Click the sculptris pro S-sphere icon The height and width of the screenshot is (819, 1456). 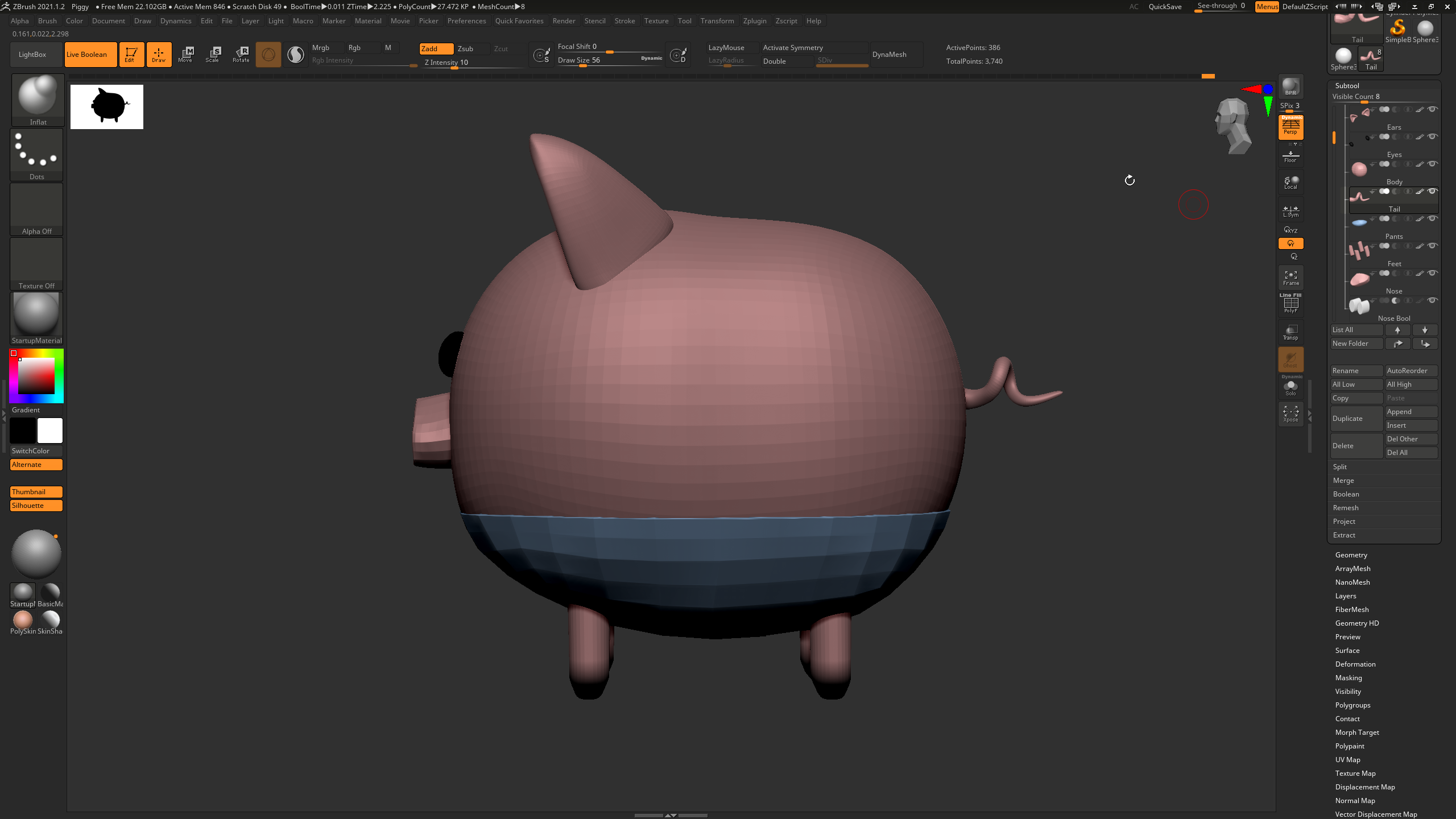click(x=296, y=55)
